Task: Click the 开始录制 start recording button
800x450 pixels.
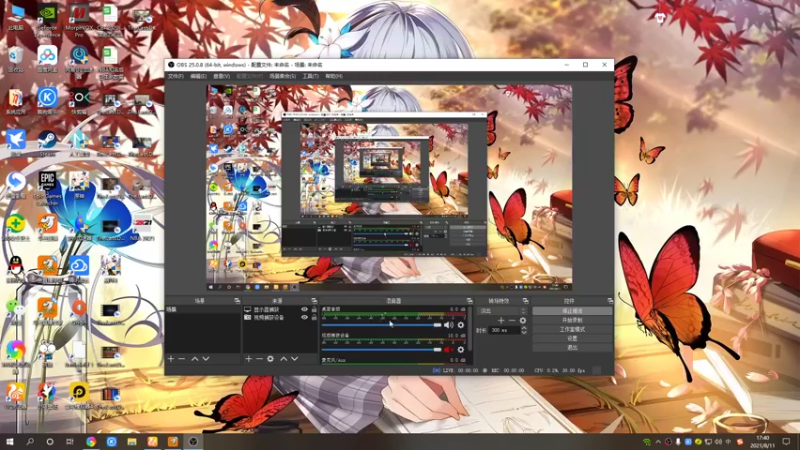Action: click(x=572, y=320)
